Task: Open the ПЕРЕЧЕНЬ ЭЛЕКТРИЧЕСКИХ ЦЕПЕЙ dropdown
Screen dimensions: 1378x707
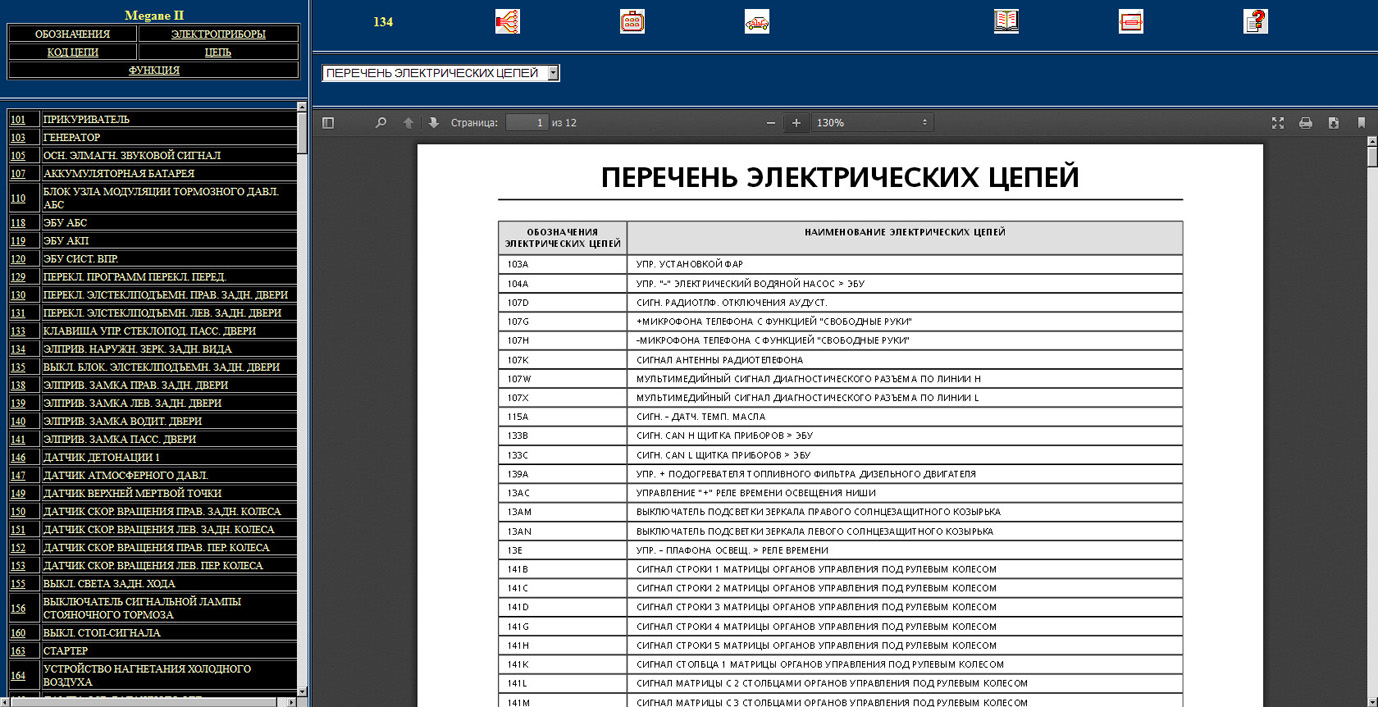Action: pos(440,73)
